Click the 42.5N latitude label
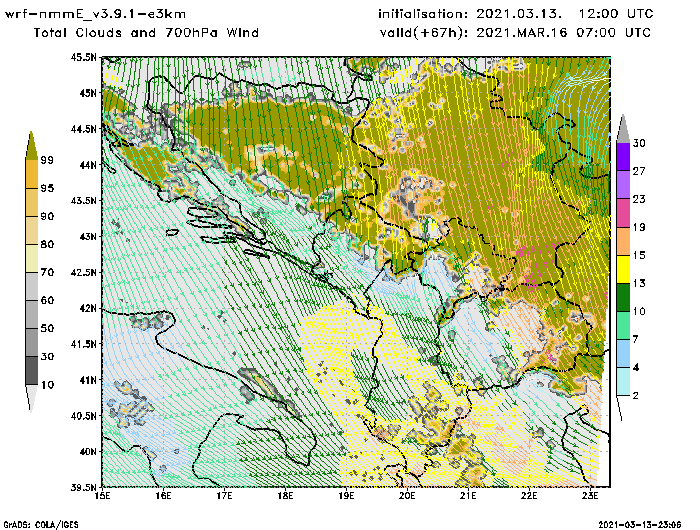This screenshot has height=530, width=700. (x=83, y=272)
